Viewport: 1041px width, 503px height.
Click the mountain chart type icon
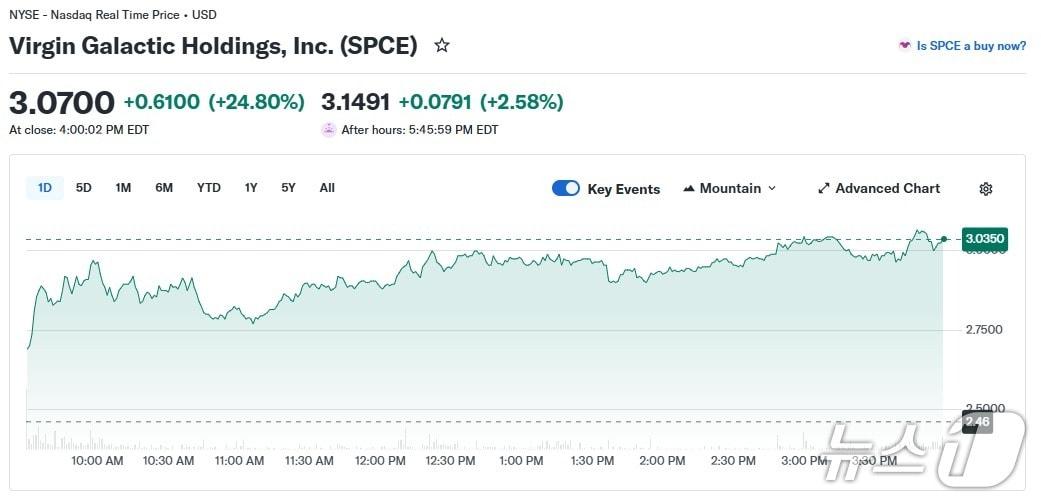[x=689, y=188]
